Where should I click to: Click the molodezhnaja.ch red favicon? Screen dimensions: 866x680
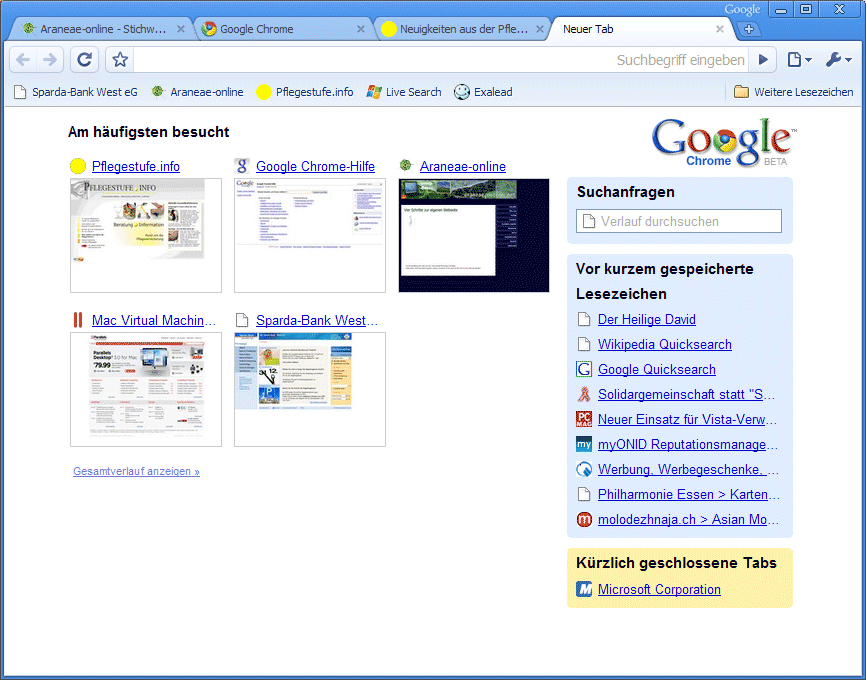584,519
